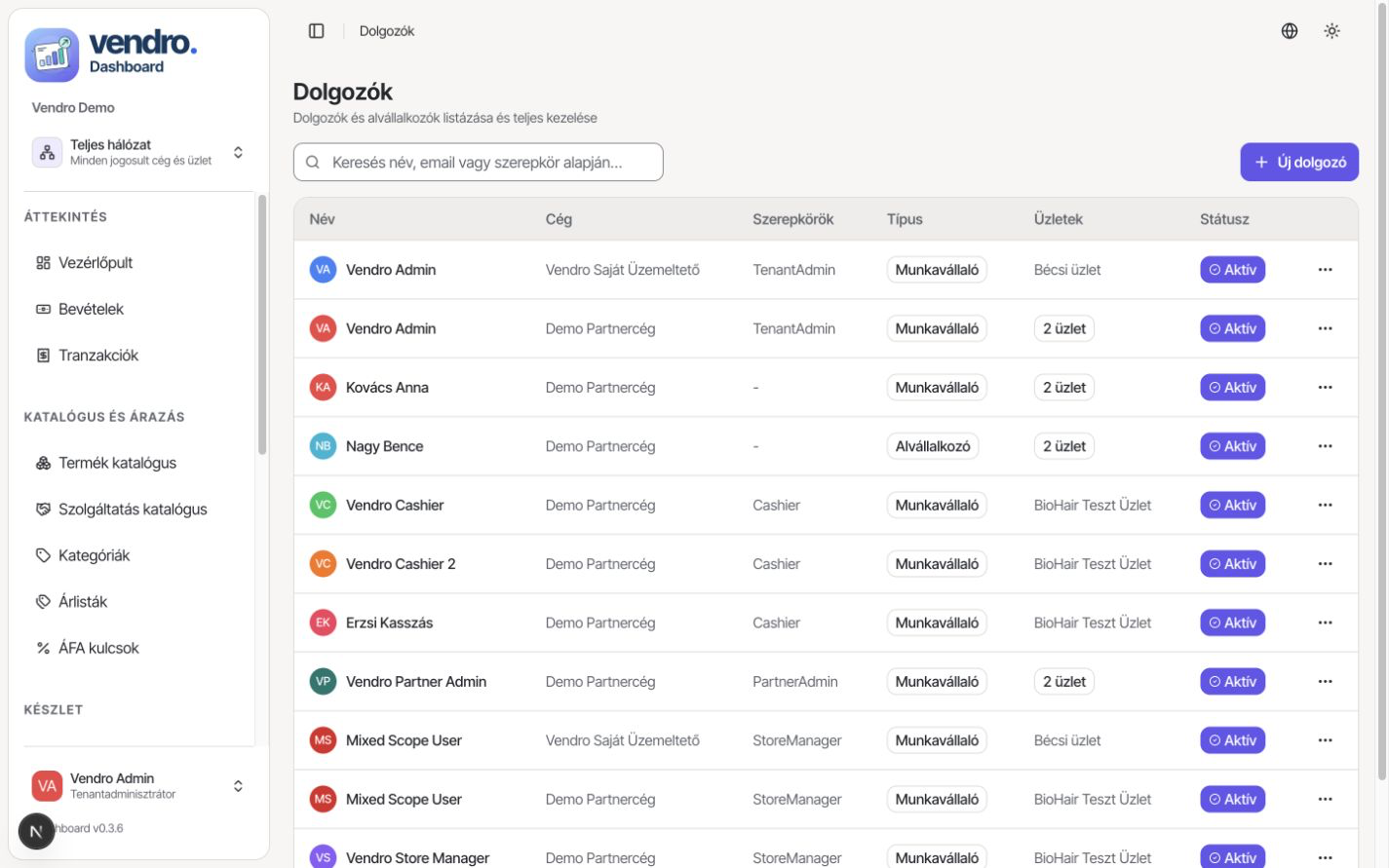The width and height of the screenshot is (1389, 868).
Task: Click 2 üzlet badge for Vendro Partner Admin
Action: (1064, 682)
